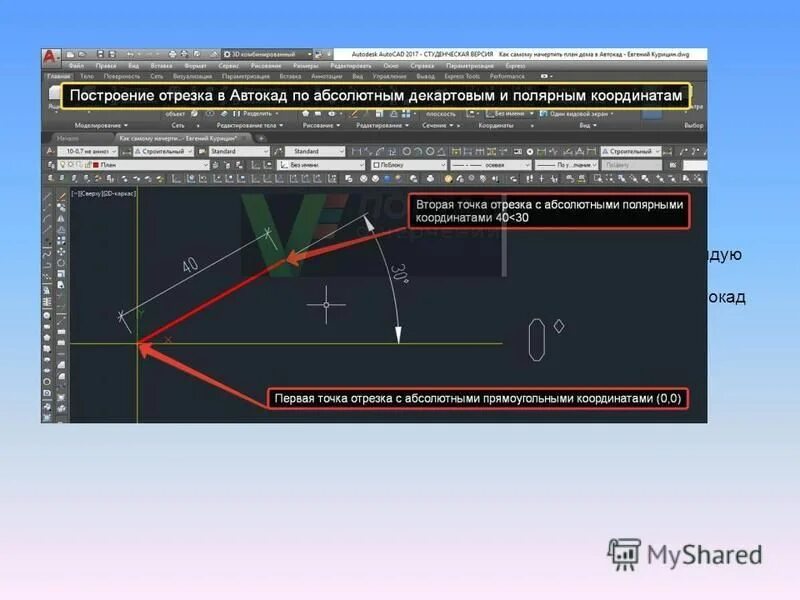
Task: Select the Erase tool at the top of the modify toolbar
Action: (x=61, y=196)
